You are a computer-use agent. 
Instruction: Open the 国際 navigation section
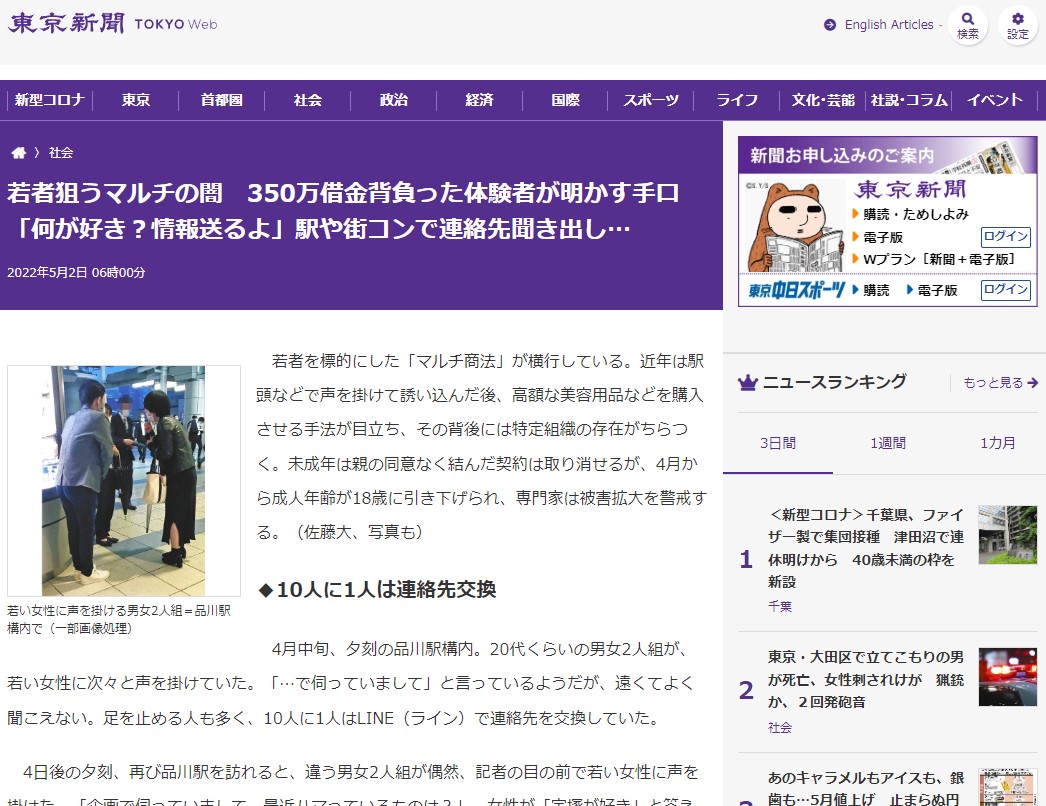tap(565, 100)
